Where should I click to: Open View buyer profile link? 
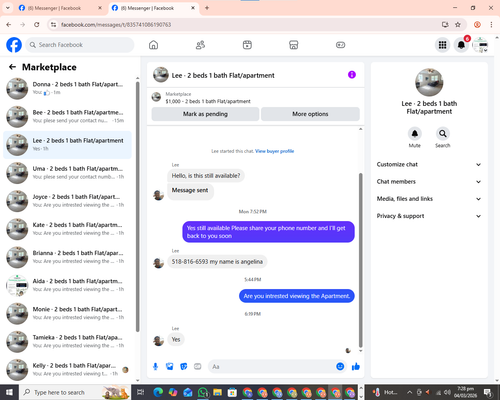275,151
